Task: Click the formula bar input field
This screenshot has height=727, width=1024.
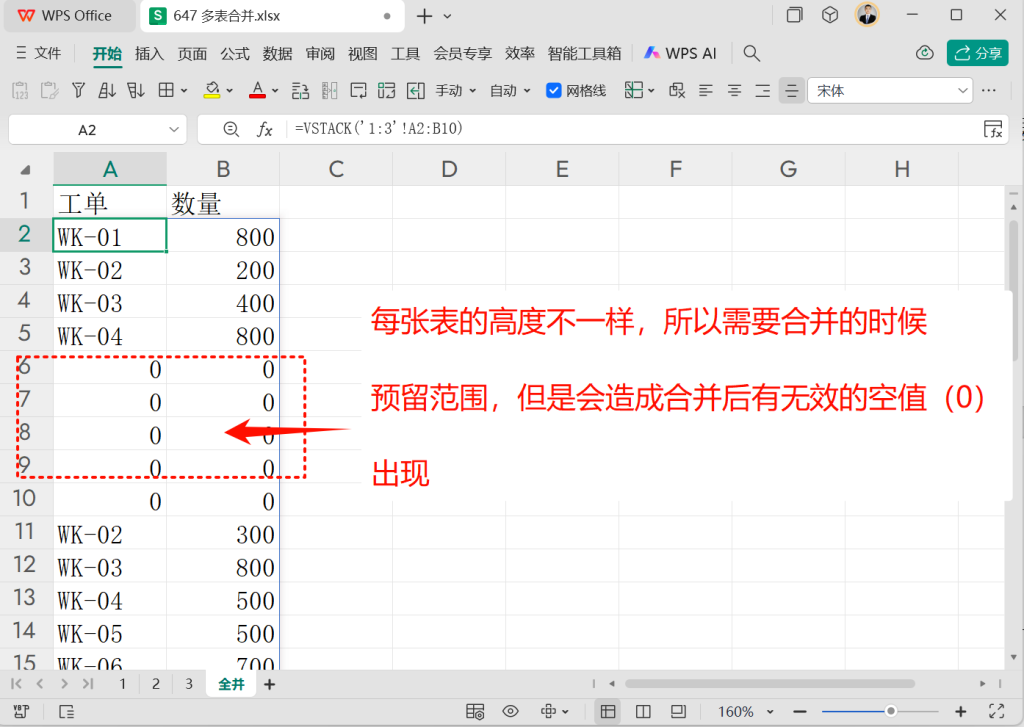Action: 633,129
